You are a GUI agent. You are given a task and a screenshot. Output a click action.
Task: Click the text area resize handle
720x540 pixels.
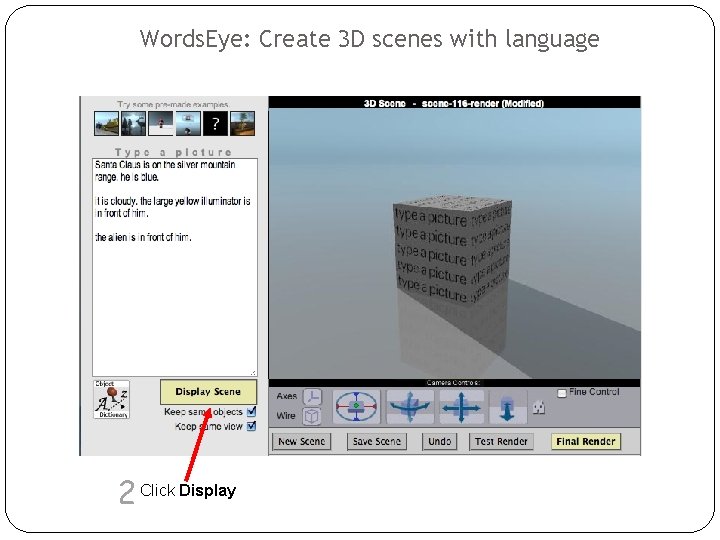coord(253,373)
